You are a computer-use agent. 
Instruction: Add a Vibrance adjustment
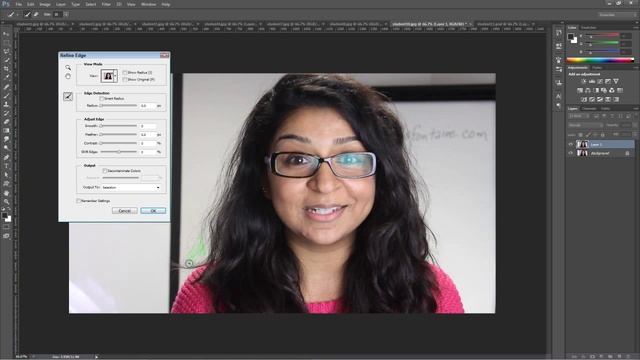(x=616, y=81)
